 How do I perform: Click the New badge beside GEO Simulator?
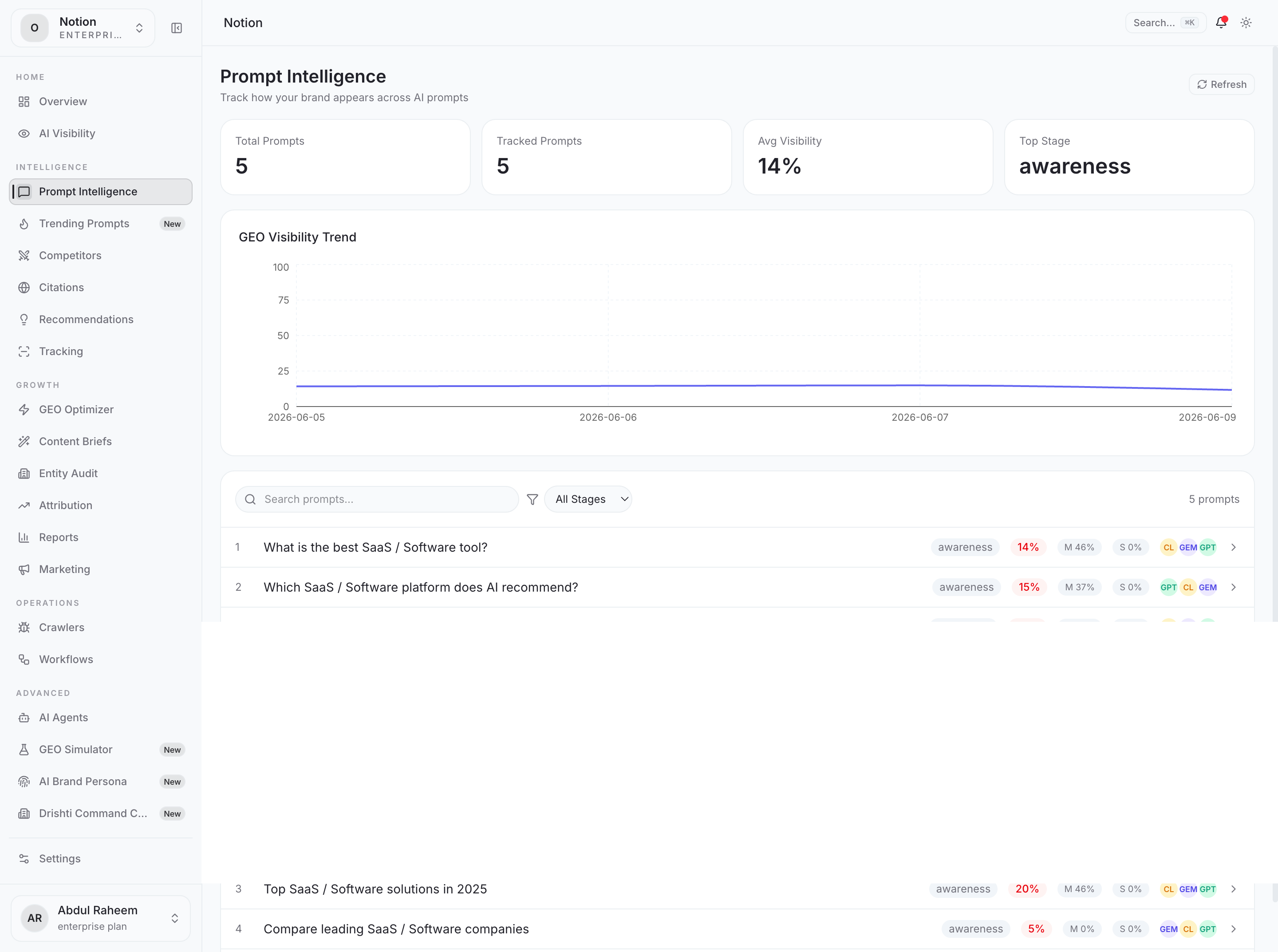coord(172,750)
